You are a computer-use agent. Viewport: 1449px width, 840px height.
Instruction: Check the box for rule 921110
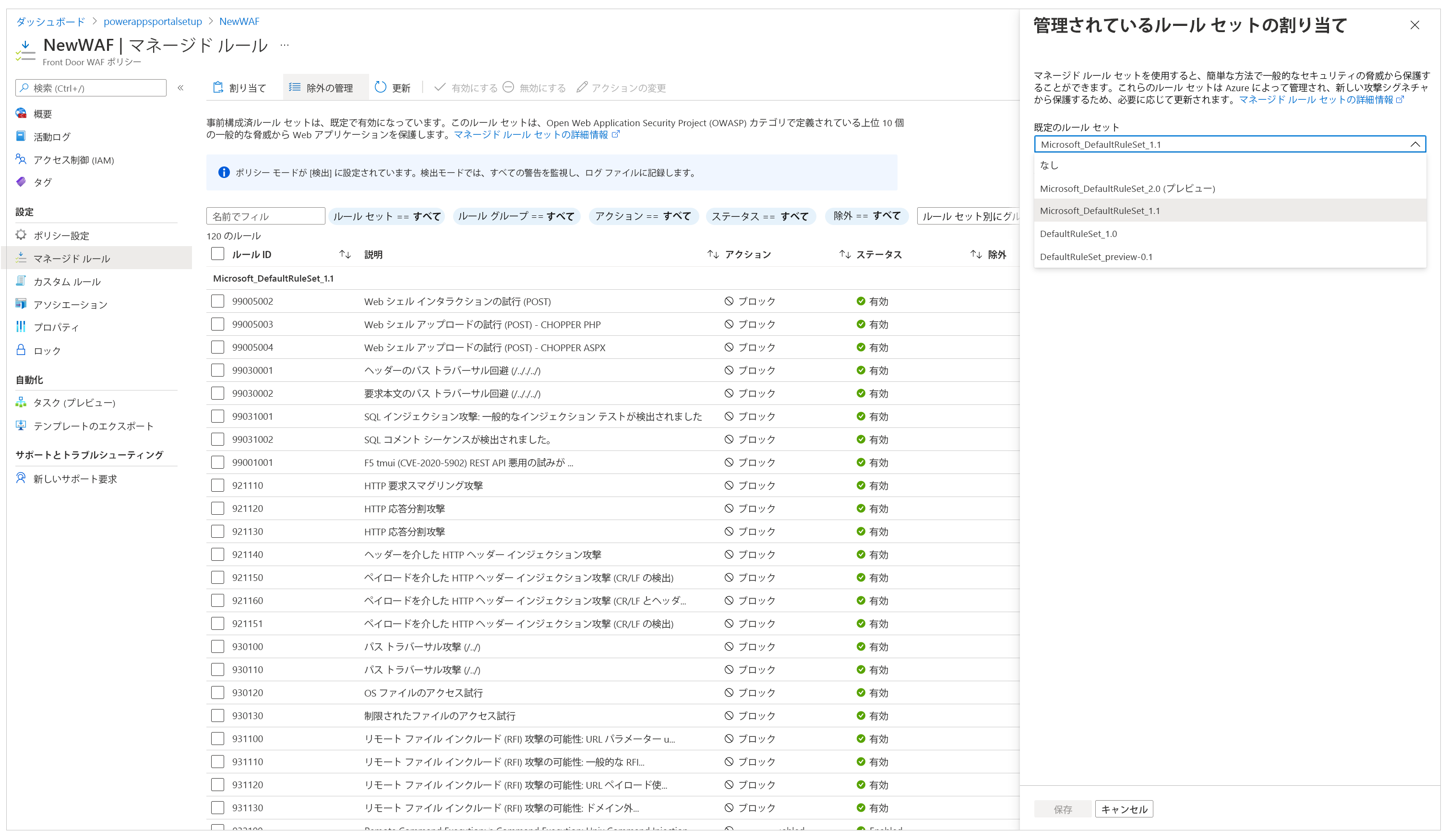[217, 485]
